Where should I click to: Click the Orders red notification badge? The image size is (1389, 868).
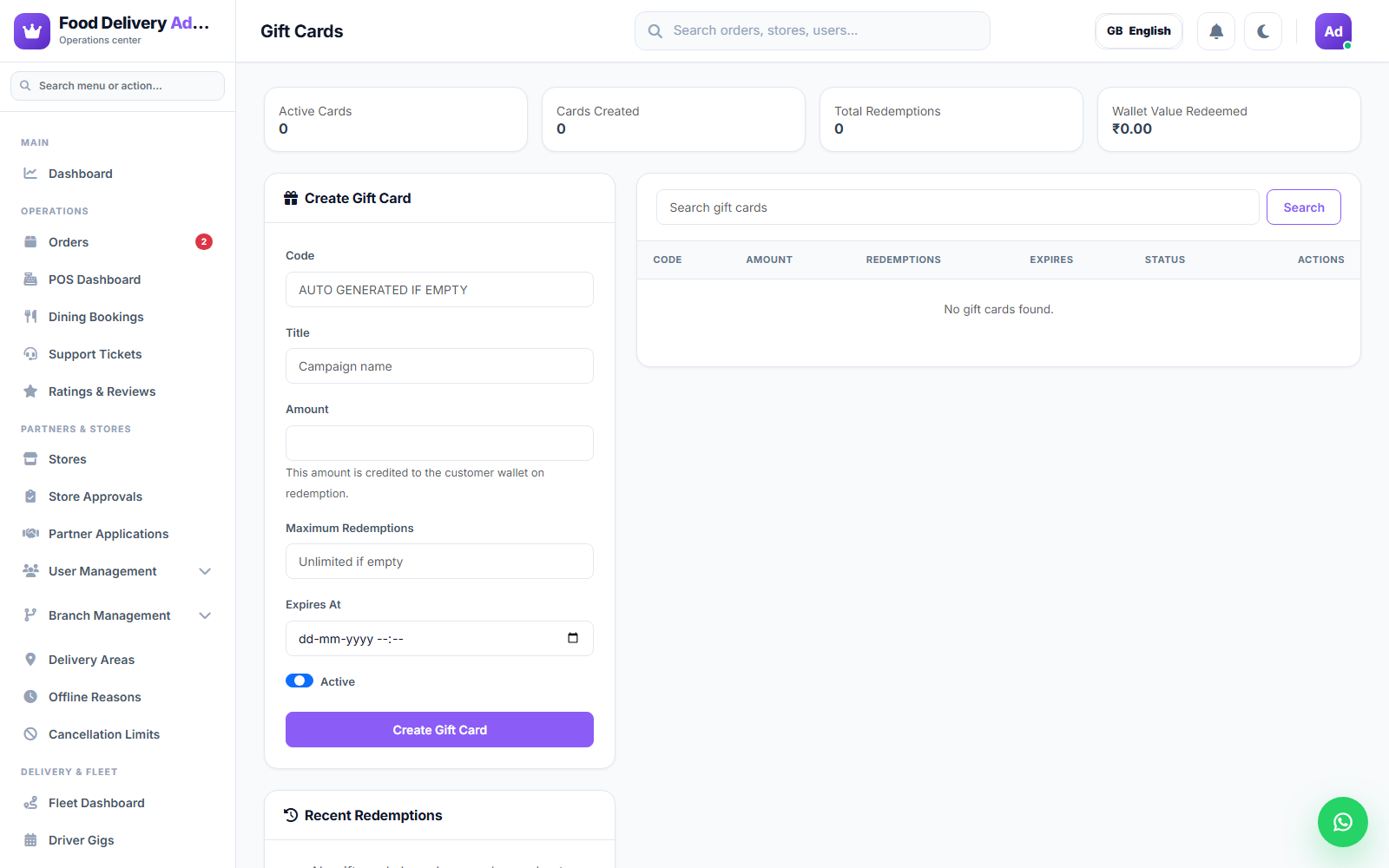tap(204, 242)
